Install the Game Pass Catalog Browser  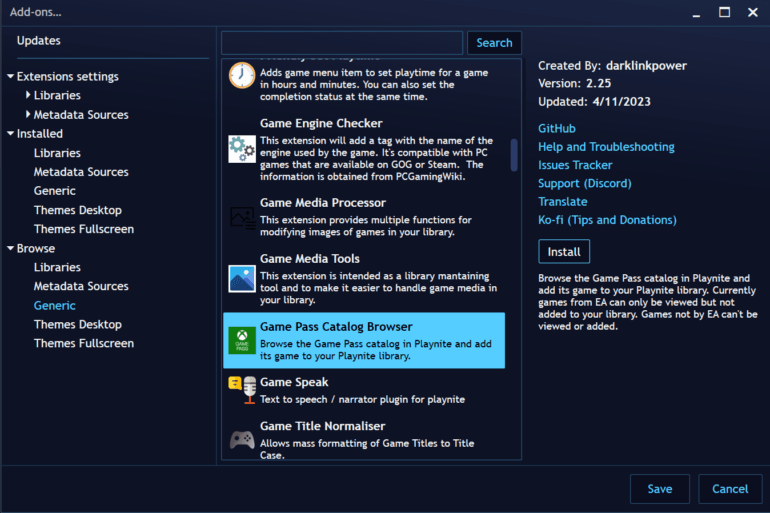tap(564, 252)
